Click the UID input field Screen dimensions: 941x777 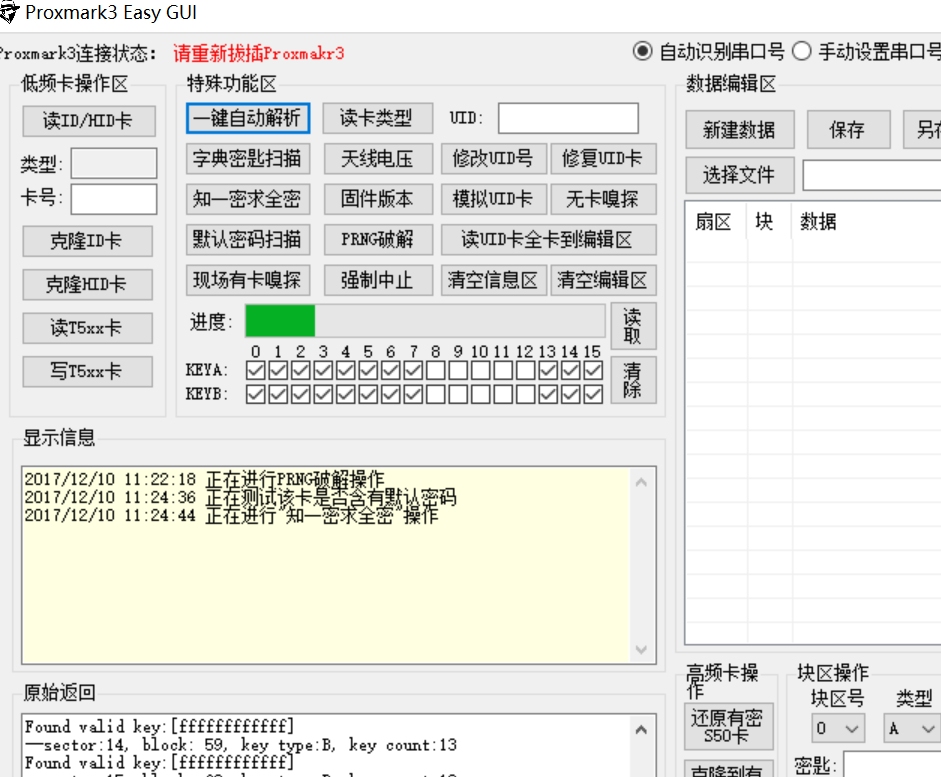(x=568, y=118)
